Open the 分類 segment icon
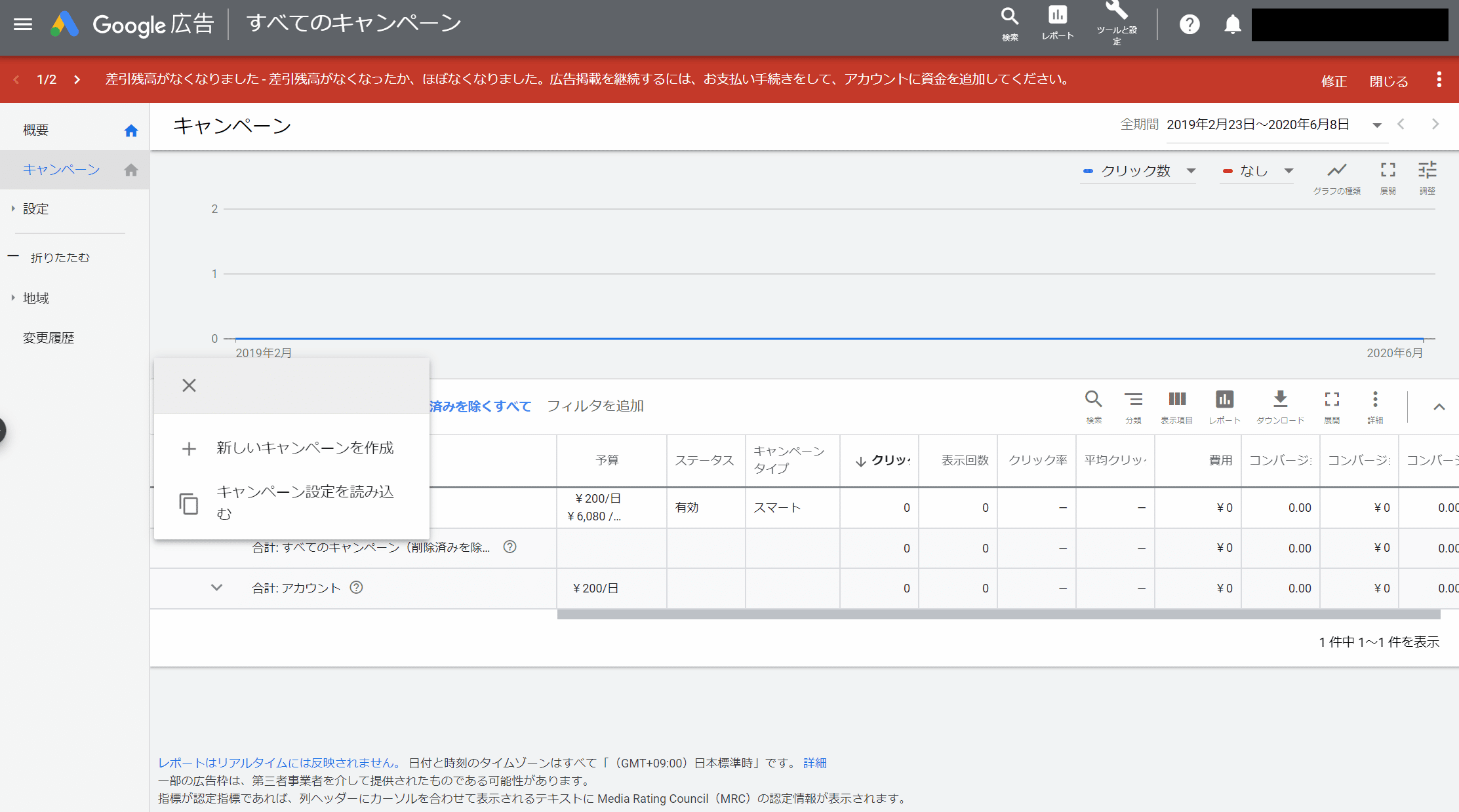 (x=1133, y=400)
